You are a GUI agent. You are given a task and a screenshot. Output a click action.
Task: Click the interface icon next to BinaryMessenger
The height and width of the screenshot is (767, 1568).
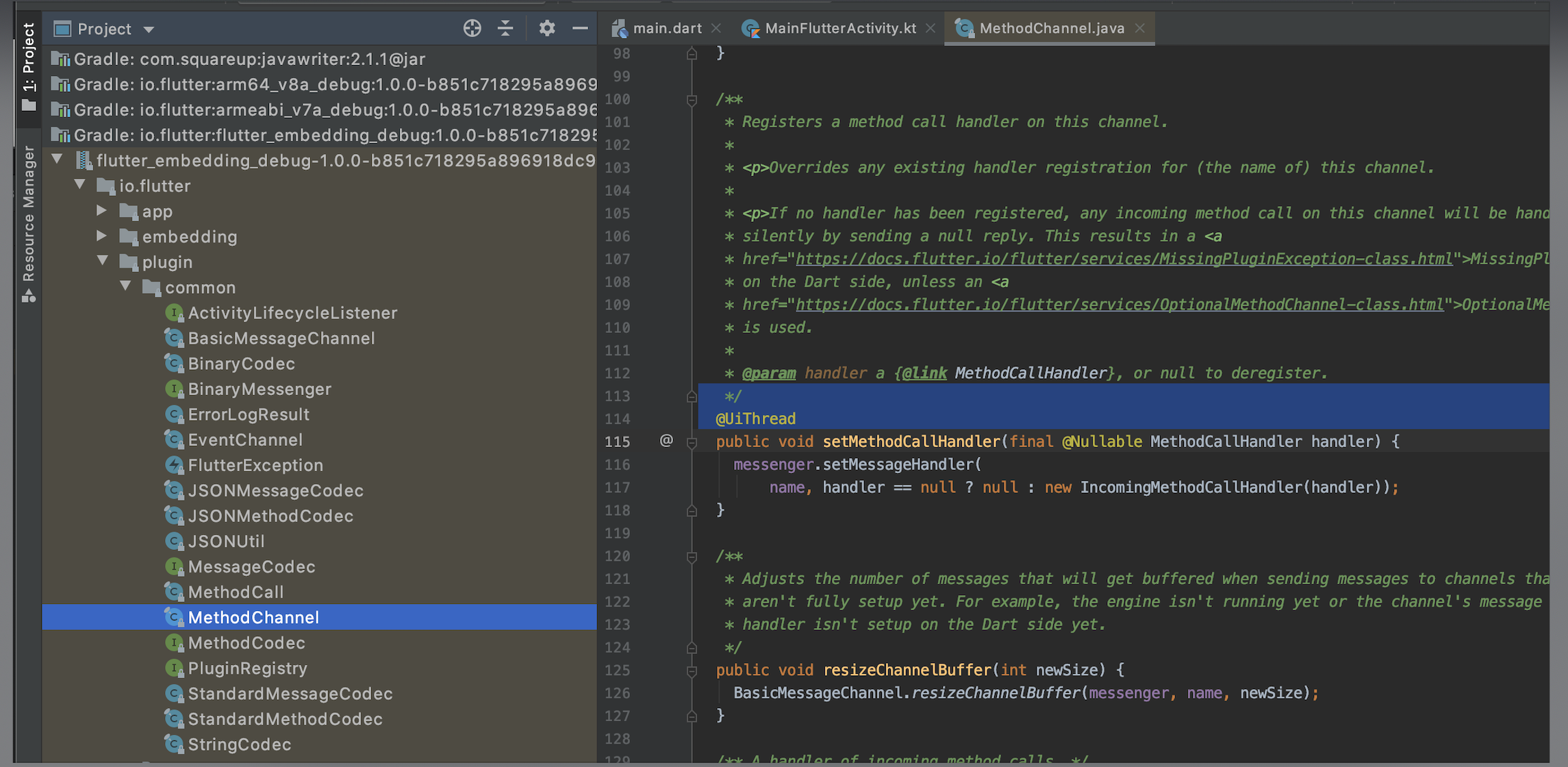coord(174,388)
